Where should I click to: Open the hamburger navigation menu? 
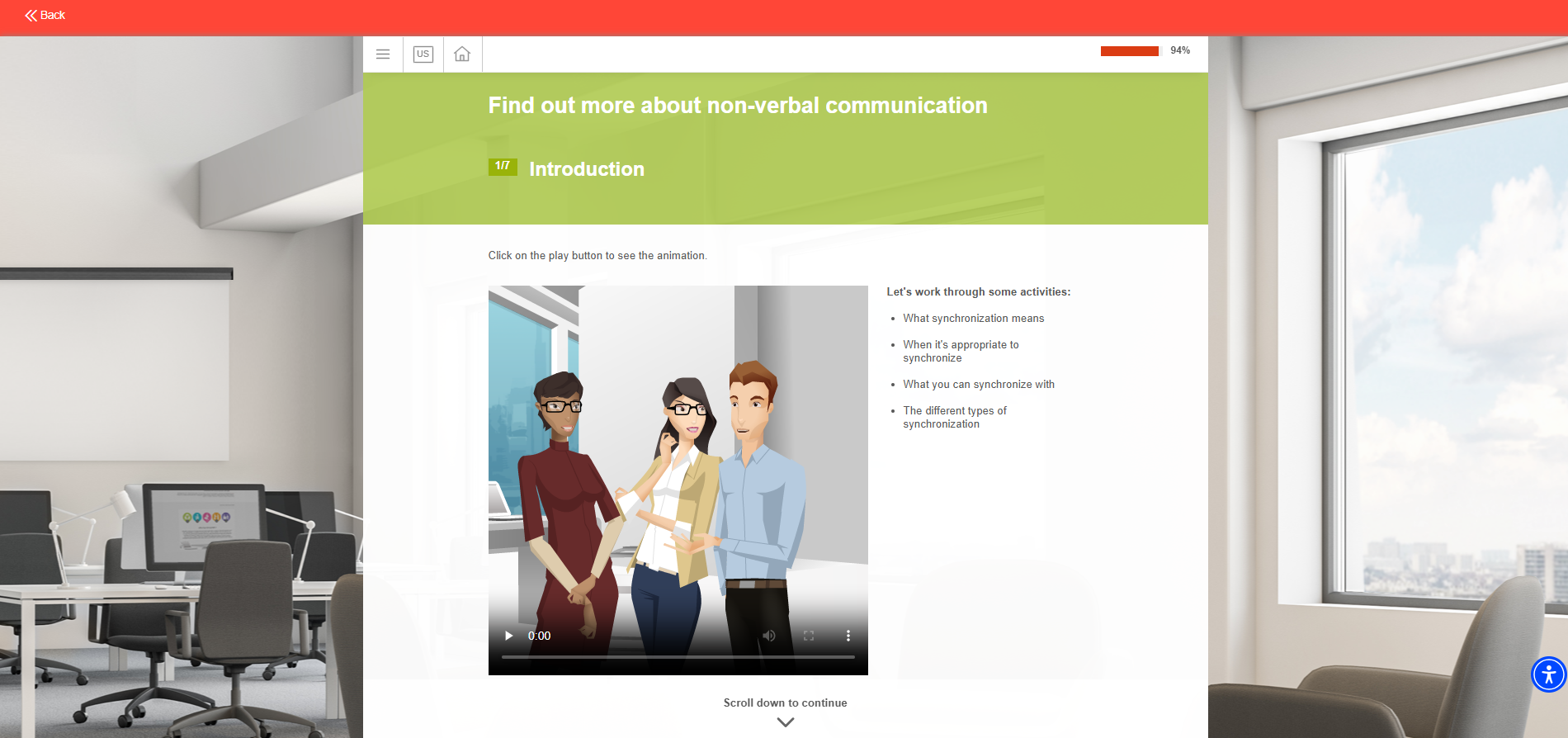pyautogui.click(x=383, y=54)
